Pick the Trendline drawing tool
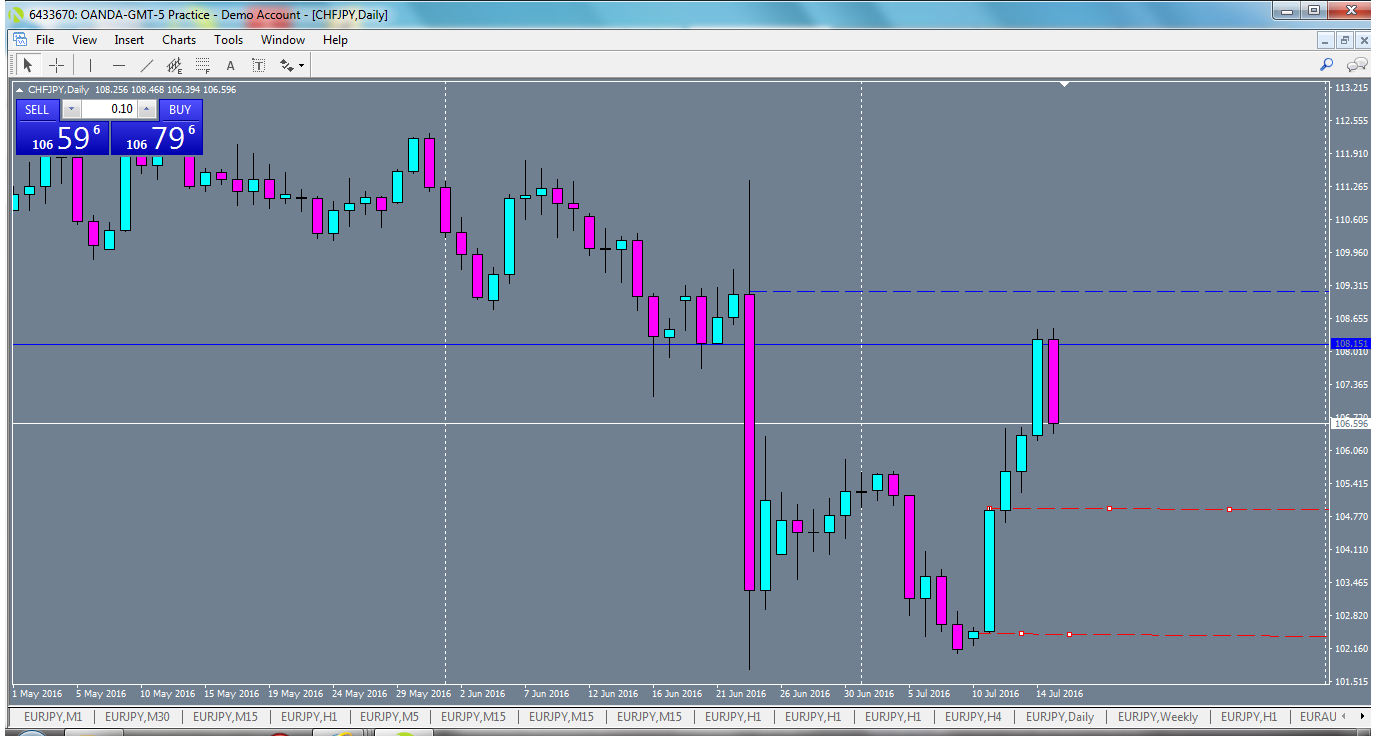 146,64
